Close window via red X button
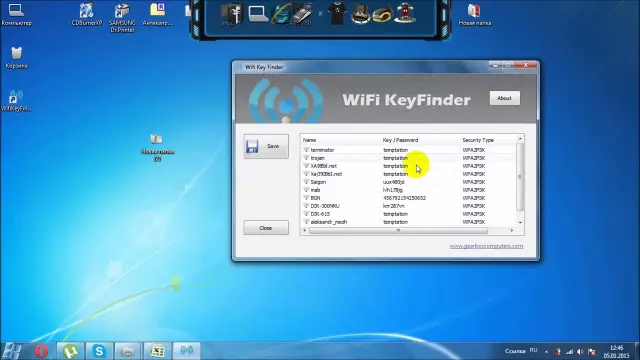 coord(525,65)
